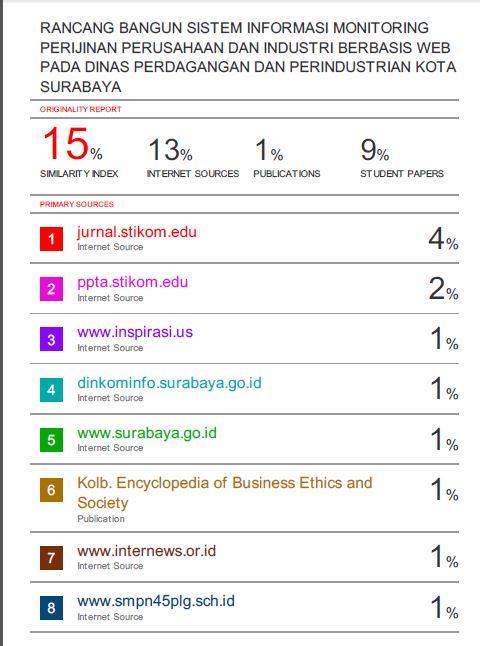Screen dimensions: 480x646
Task: Click the 15% similarity index value
Action: point(73,144)
